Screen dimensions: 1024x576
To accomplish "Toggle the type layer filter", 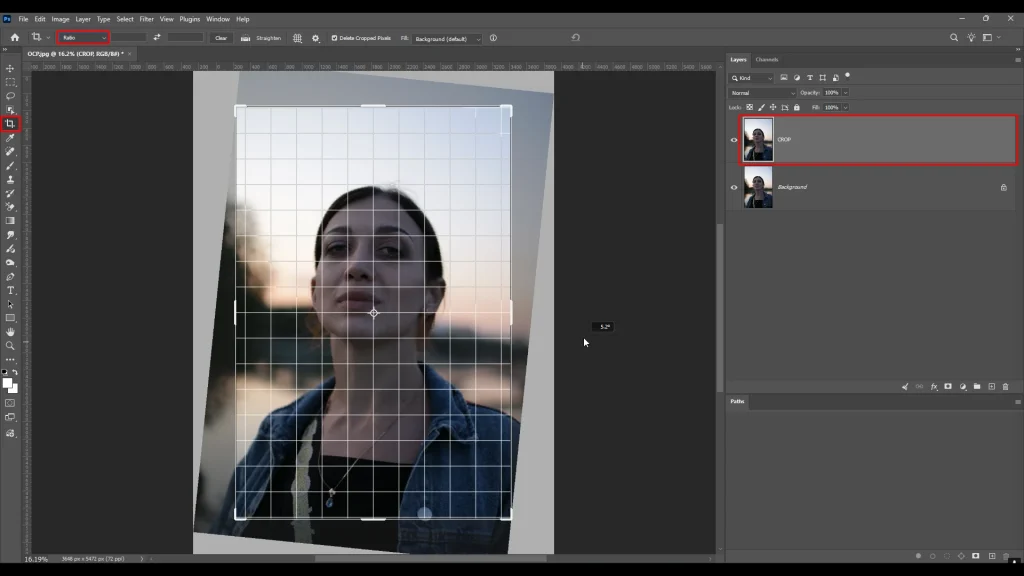I will click(x=810, y=78).
